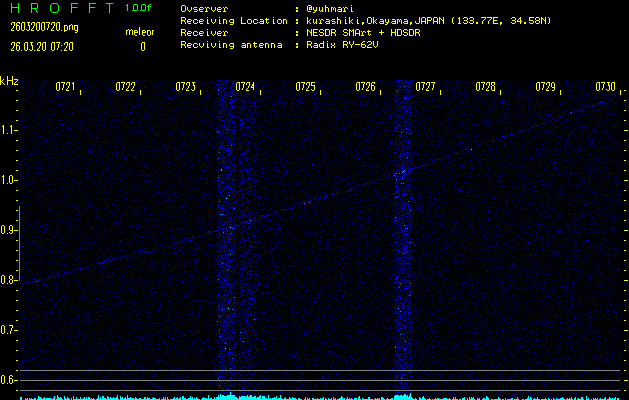Click the Ovserver label

pyautogui.click(x=204, y=9)
